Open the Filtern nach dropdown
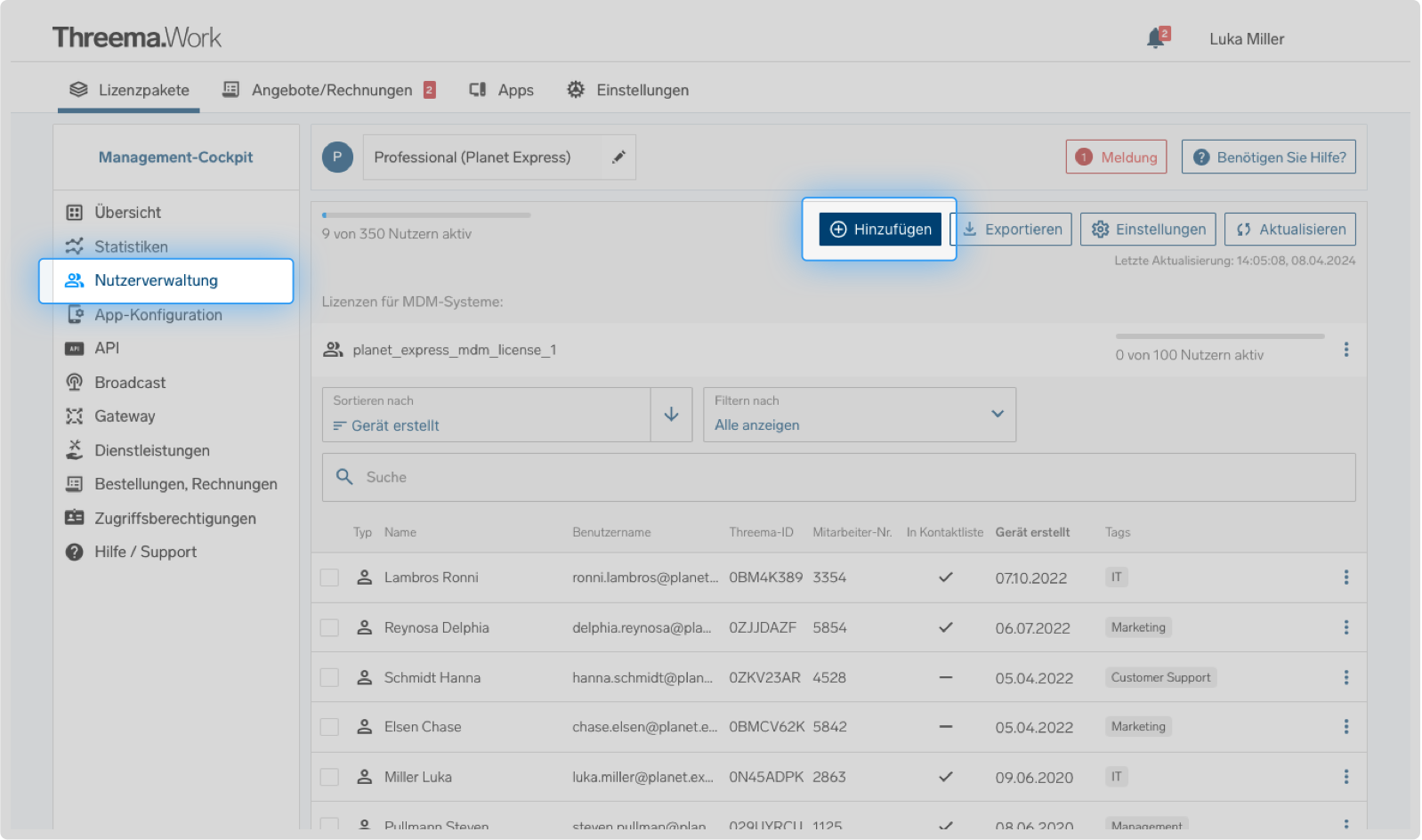Screen dimensions: 1422x840 pyautogui.click(x=860, y=415)
